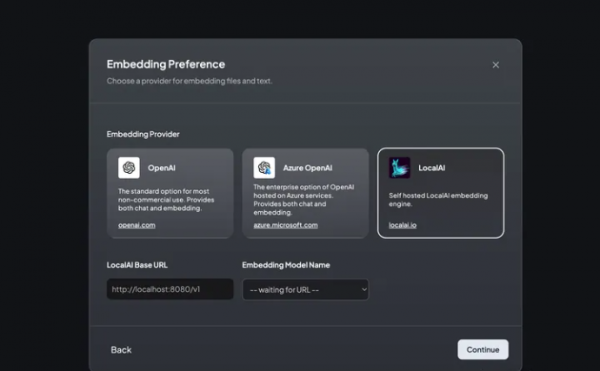Click the LocalAI llama logo icon
This screenshot has height=371, width=600.
tap(399, 168)
